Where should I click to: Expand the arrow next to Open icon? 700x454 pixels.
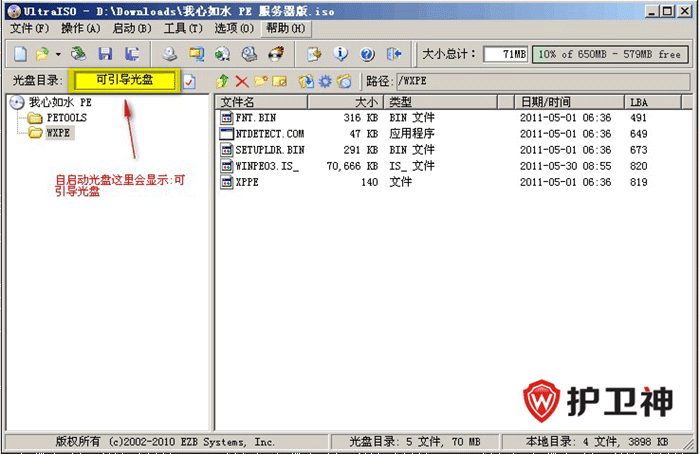(x=58, y=54)
